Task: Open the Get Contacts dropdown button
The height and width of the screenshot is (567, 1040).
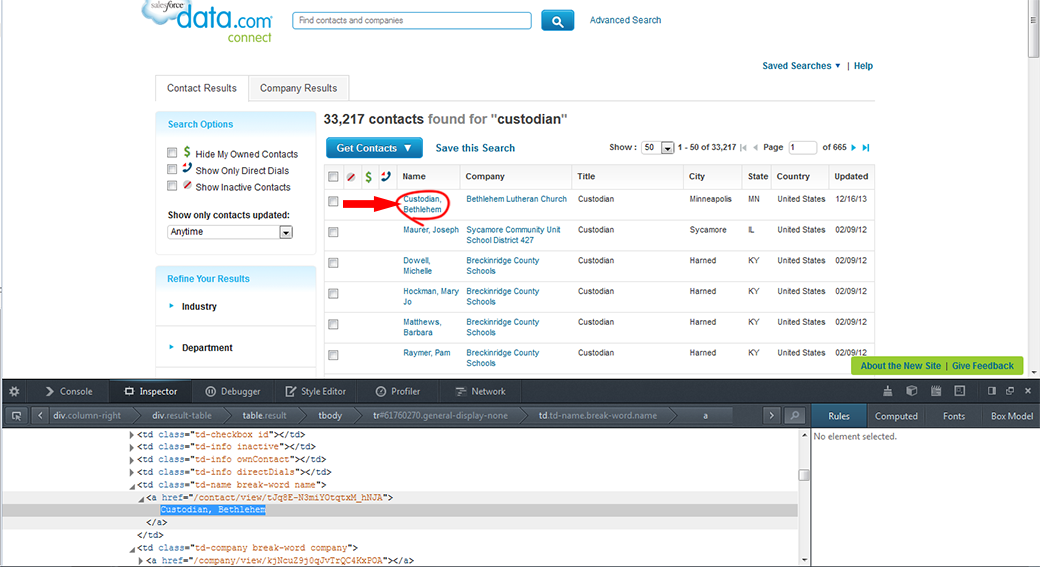Action: click(374, 148)
